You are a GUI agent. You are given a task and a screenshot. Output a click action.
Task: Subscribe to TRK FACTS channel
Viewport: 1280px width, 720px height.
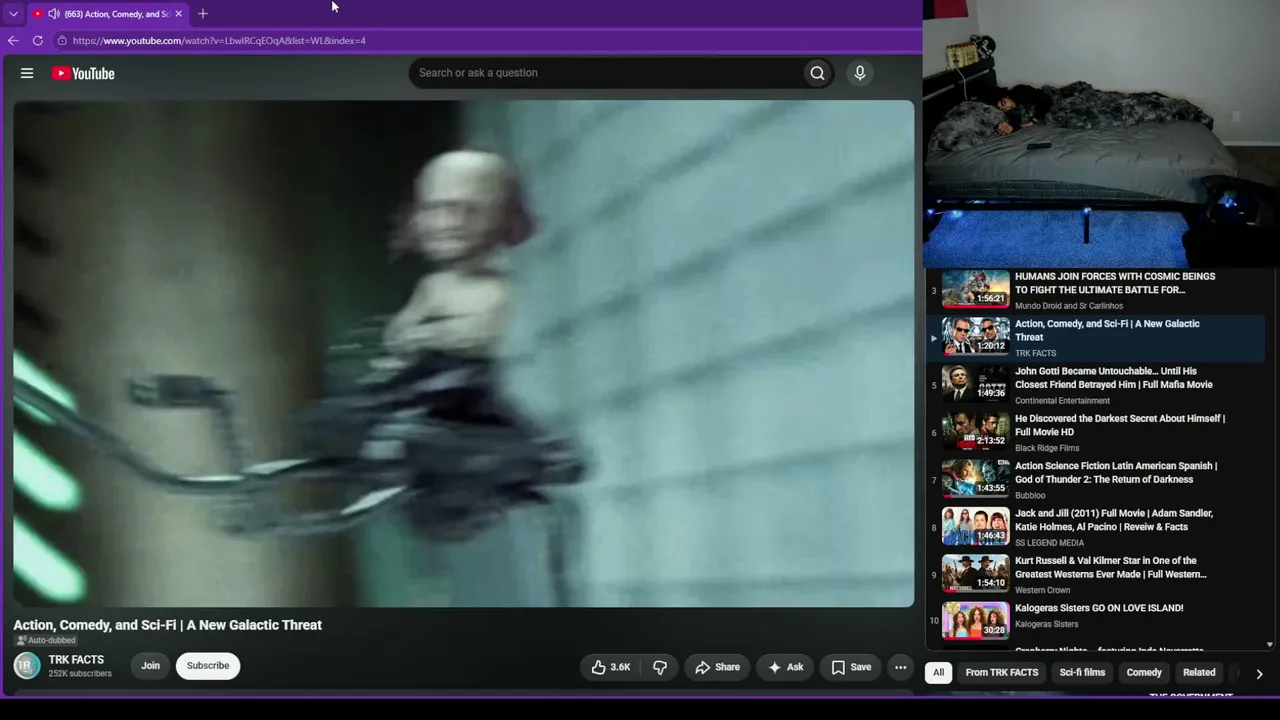pyautogui.click(x=208, y=666)
